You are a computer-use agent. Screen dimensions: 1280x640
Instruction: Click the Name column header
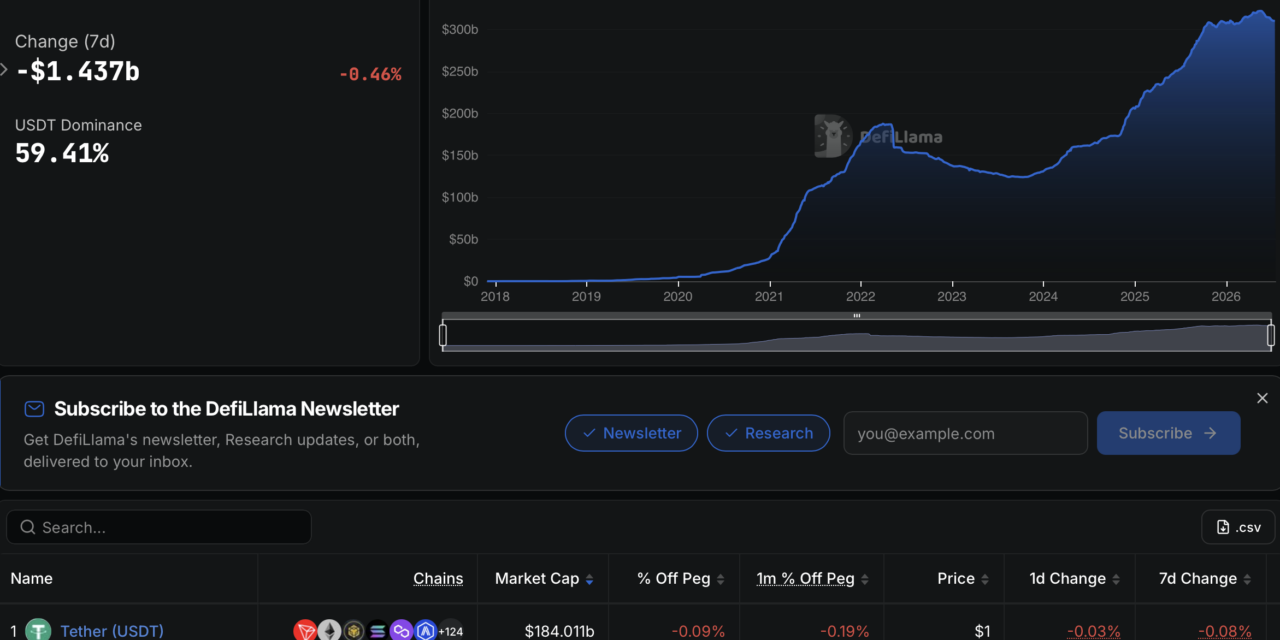point(31,579)
